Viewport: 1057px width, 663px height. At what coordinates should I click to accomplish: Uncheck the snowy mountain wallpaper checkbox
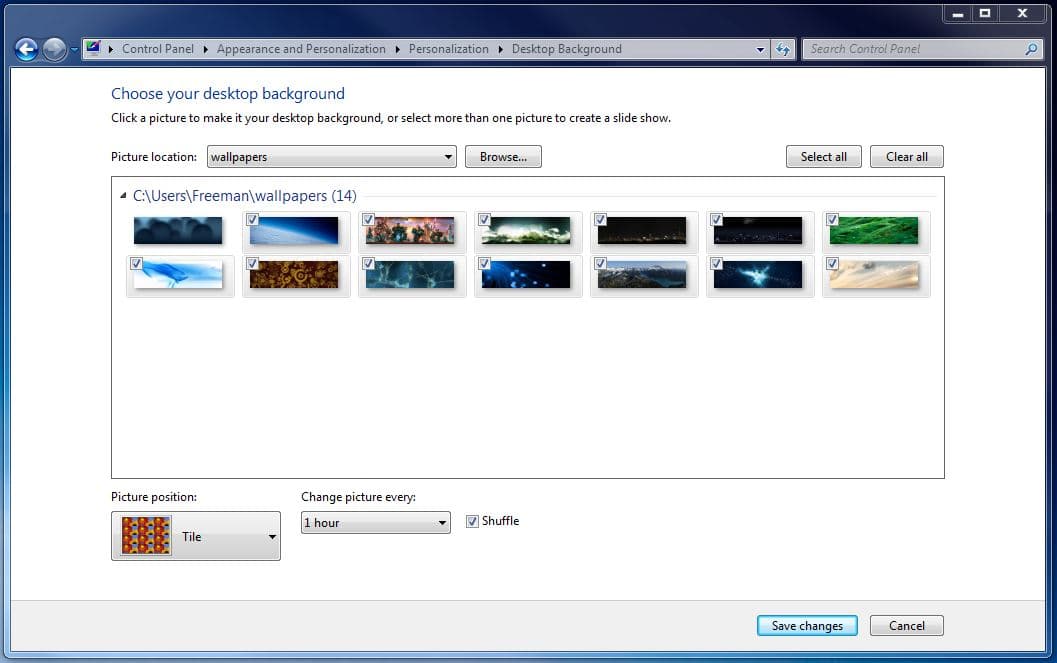click(x=600, y=263)
